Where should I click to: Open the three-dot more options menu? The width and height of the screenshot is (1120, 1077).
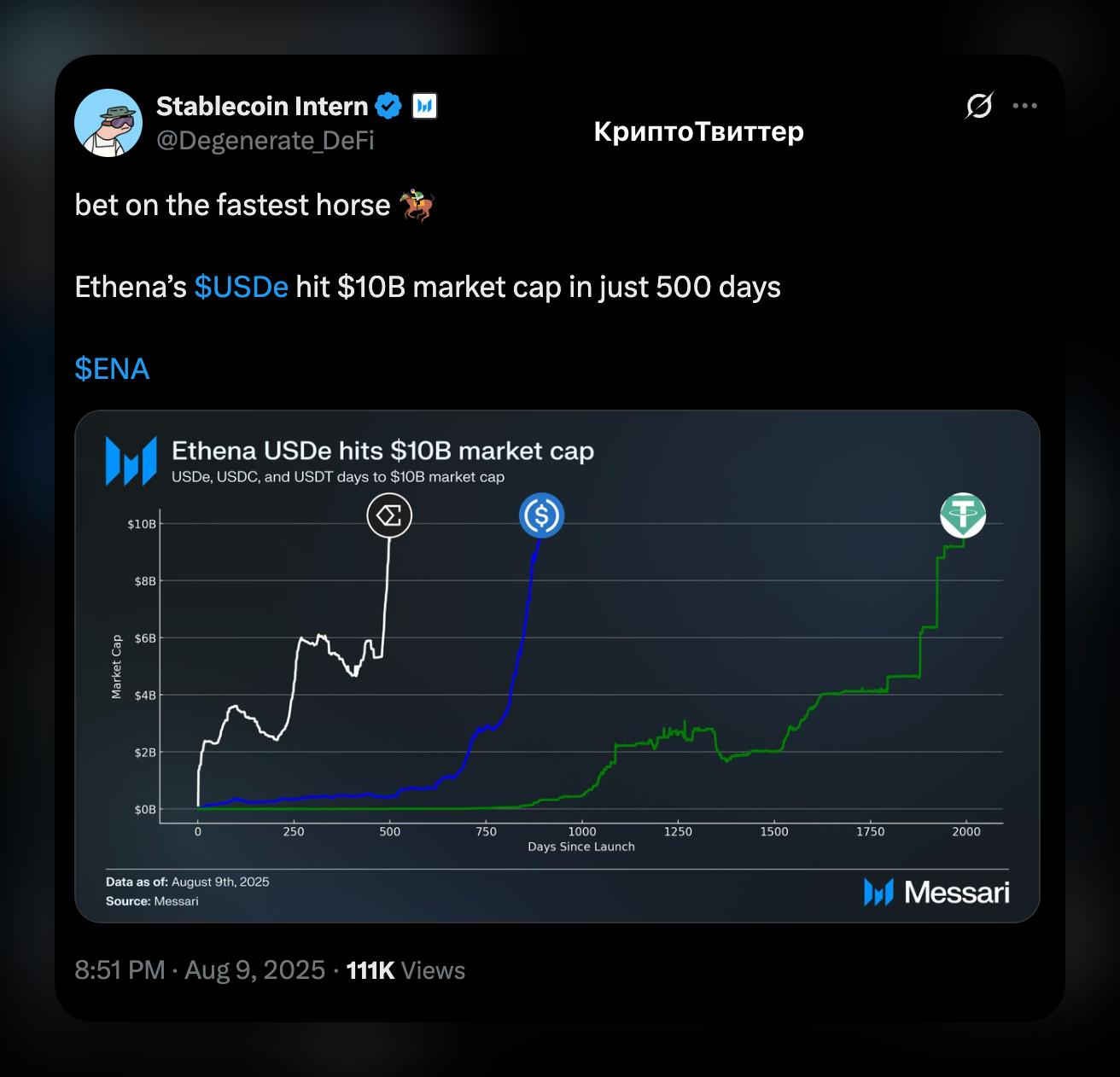point(1024,106)
